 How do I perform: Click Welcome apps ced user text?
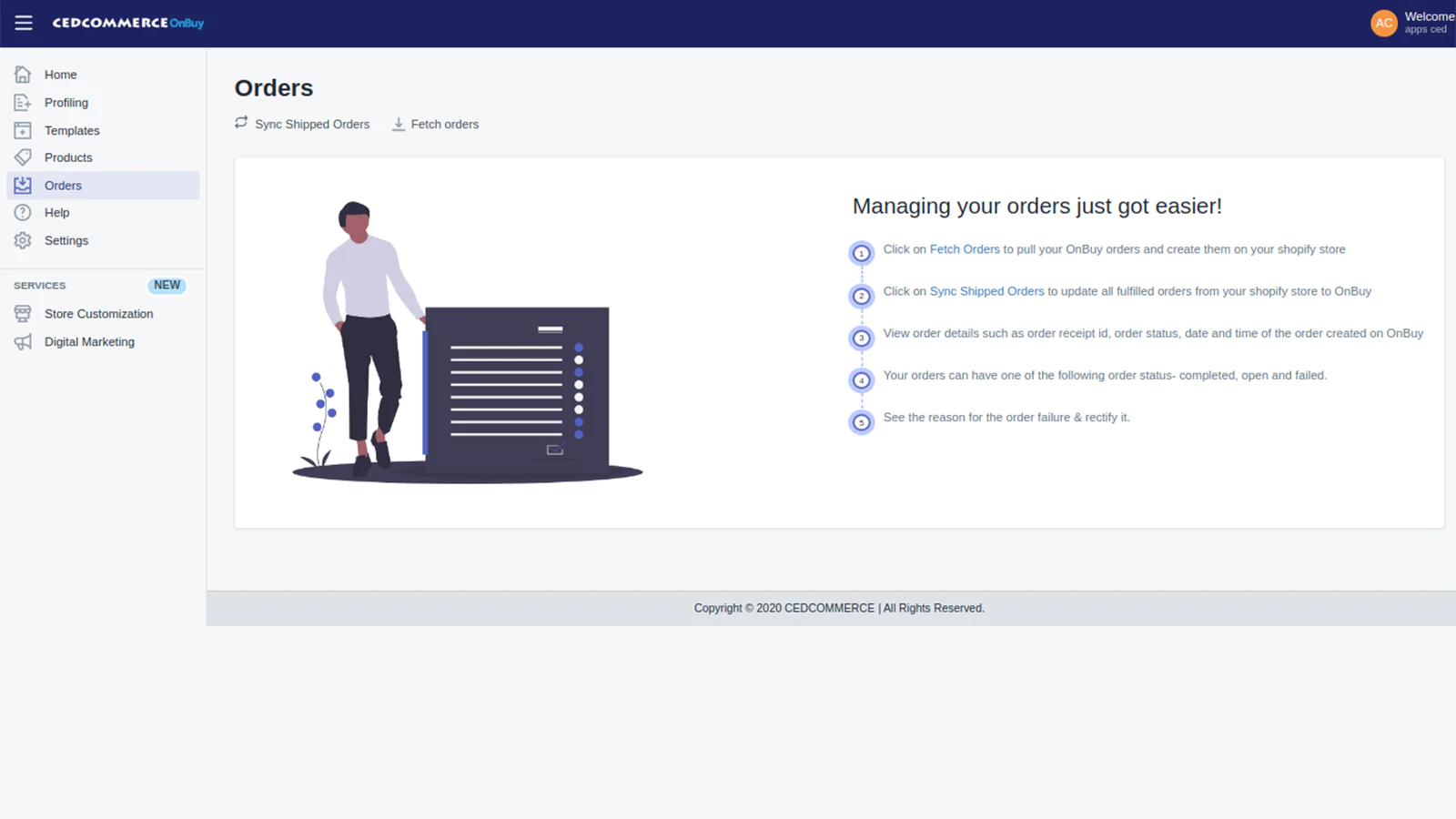pos(1429,23)
